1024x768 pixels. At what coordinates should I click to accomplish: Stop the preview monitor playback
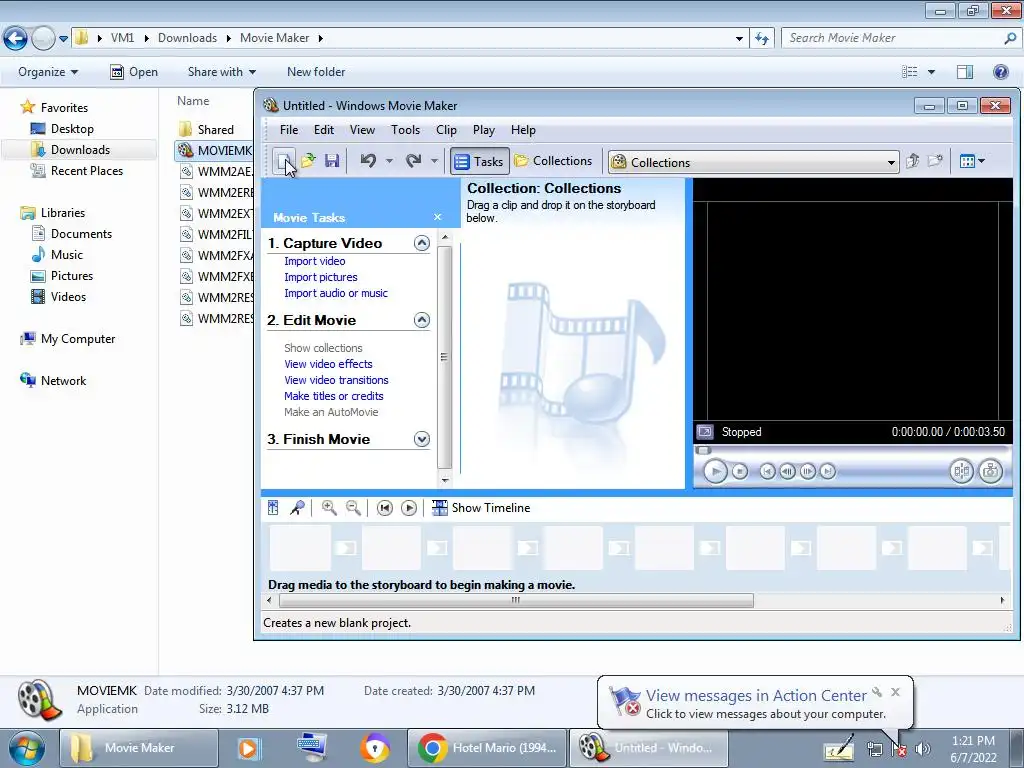pos(739,471)
